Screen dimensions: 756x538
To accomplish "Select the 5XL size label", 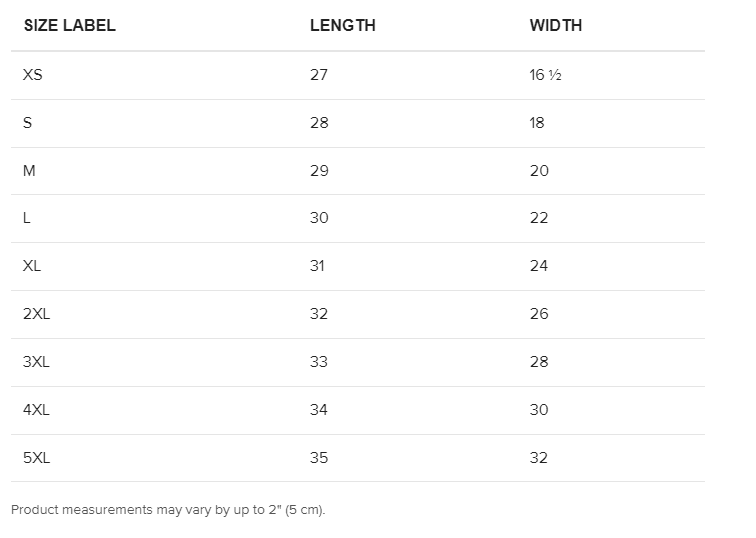I will [36, 457].
